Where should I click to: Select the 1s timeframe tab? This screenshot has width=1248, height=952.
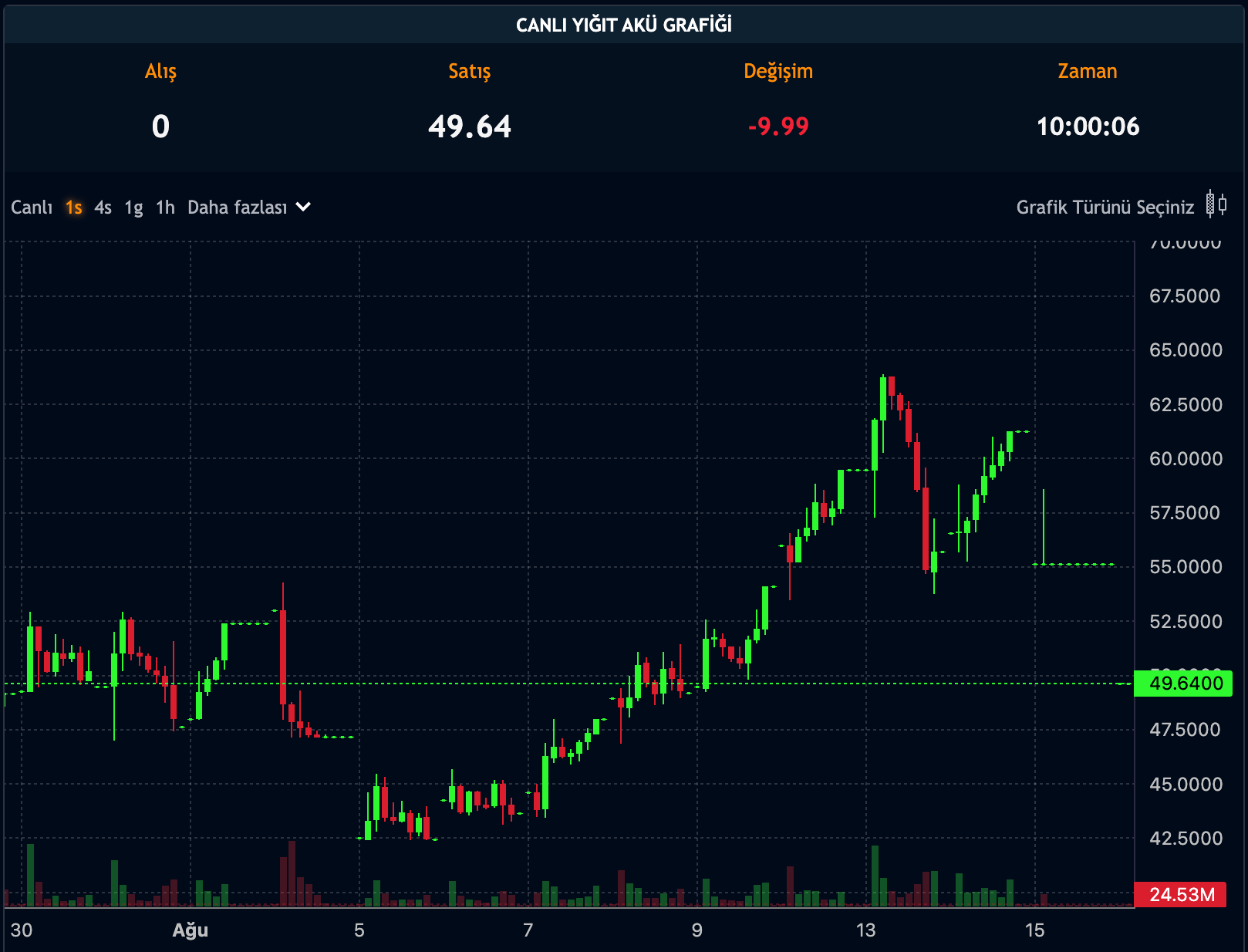pyautogui.click(x=74, y=208)
